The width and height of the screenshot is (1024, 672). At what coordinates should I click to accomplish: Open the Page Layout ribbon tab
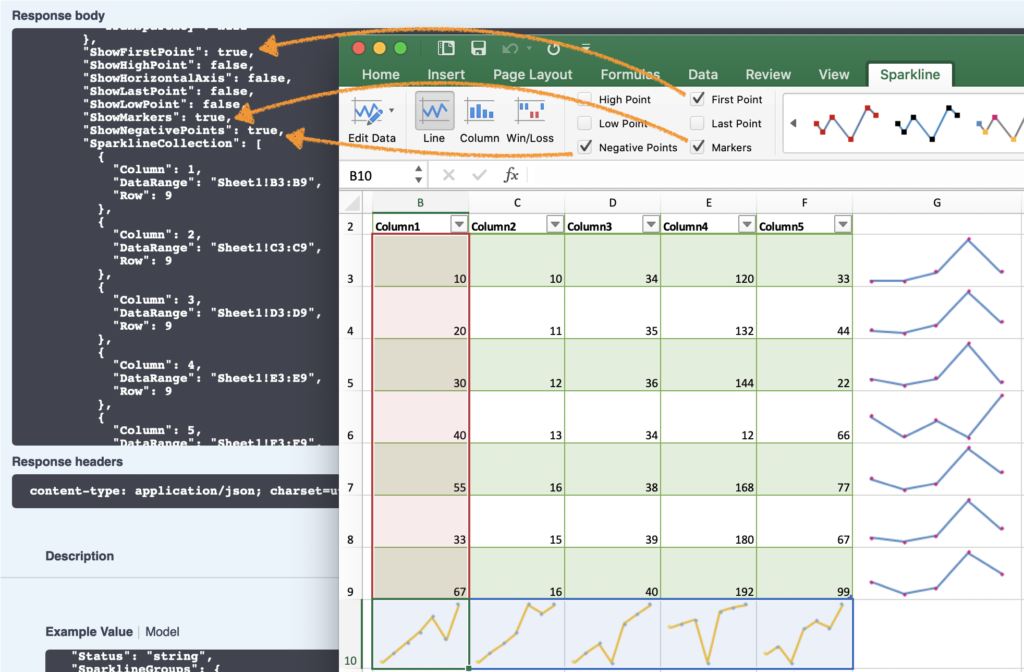[532, 74]
